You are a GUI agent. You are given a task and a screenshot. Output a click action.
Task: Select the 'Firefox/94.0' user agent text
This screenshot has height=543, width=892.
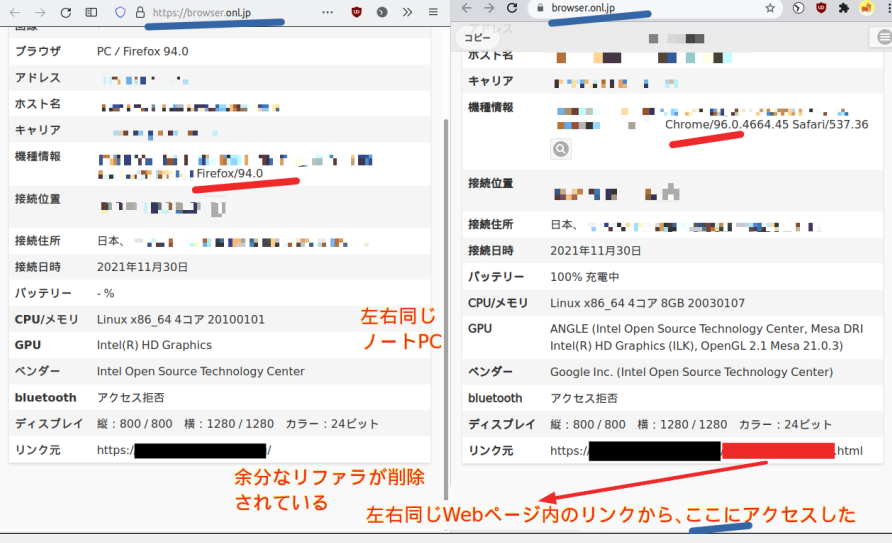pos(230,173)
